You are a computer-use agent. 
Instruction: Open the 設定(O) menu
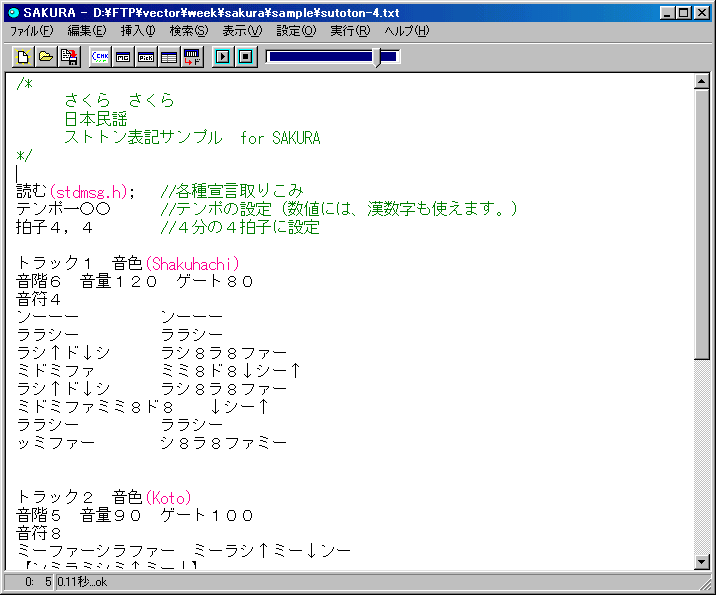[296, 31]
